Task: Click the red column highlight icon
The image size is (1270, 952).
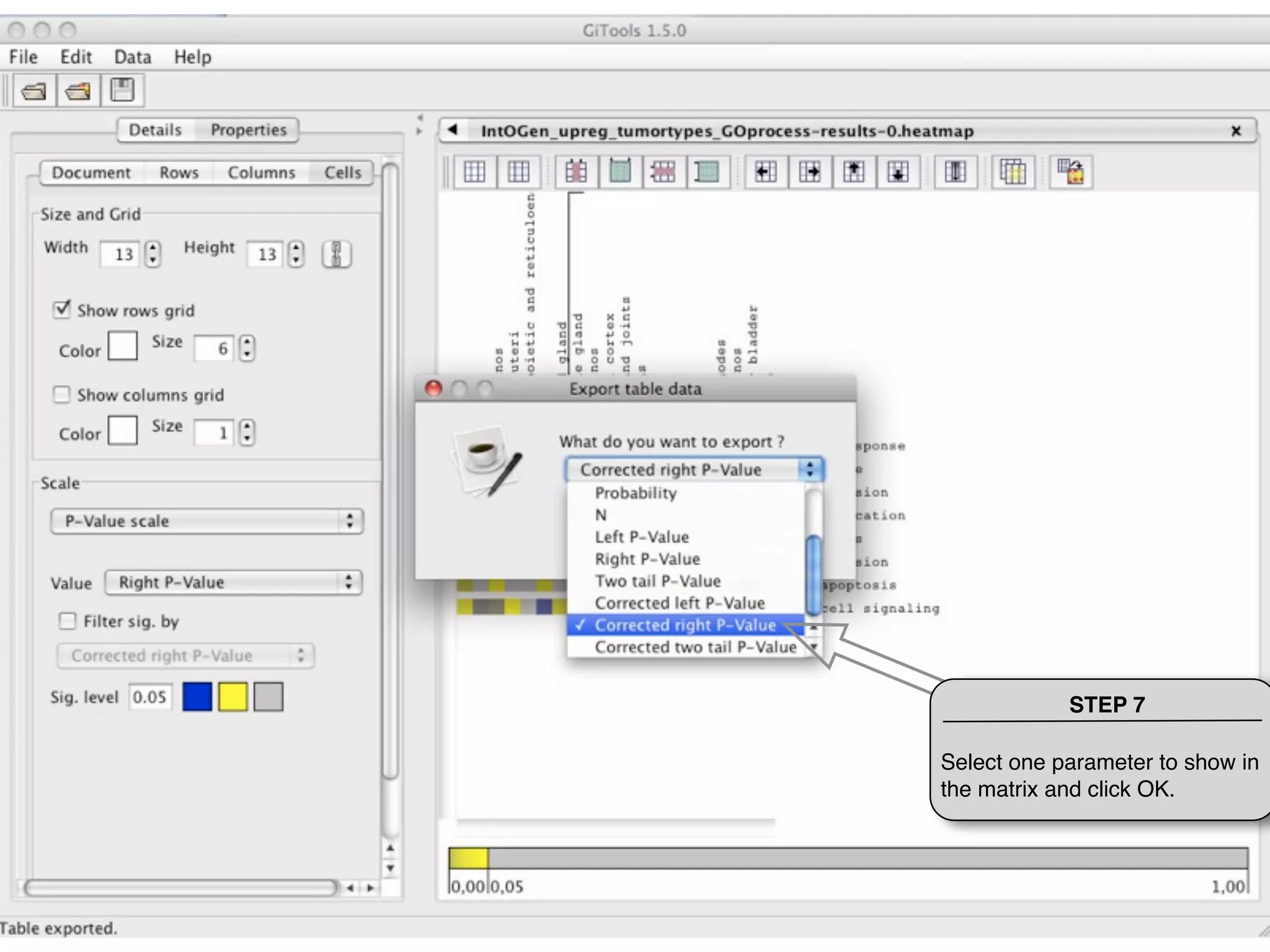Action: [575, 171]
